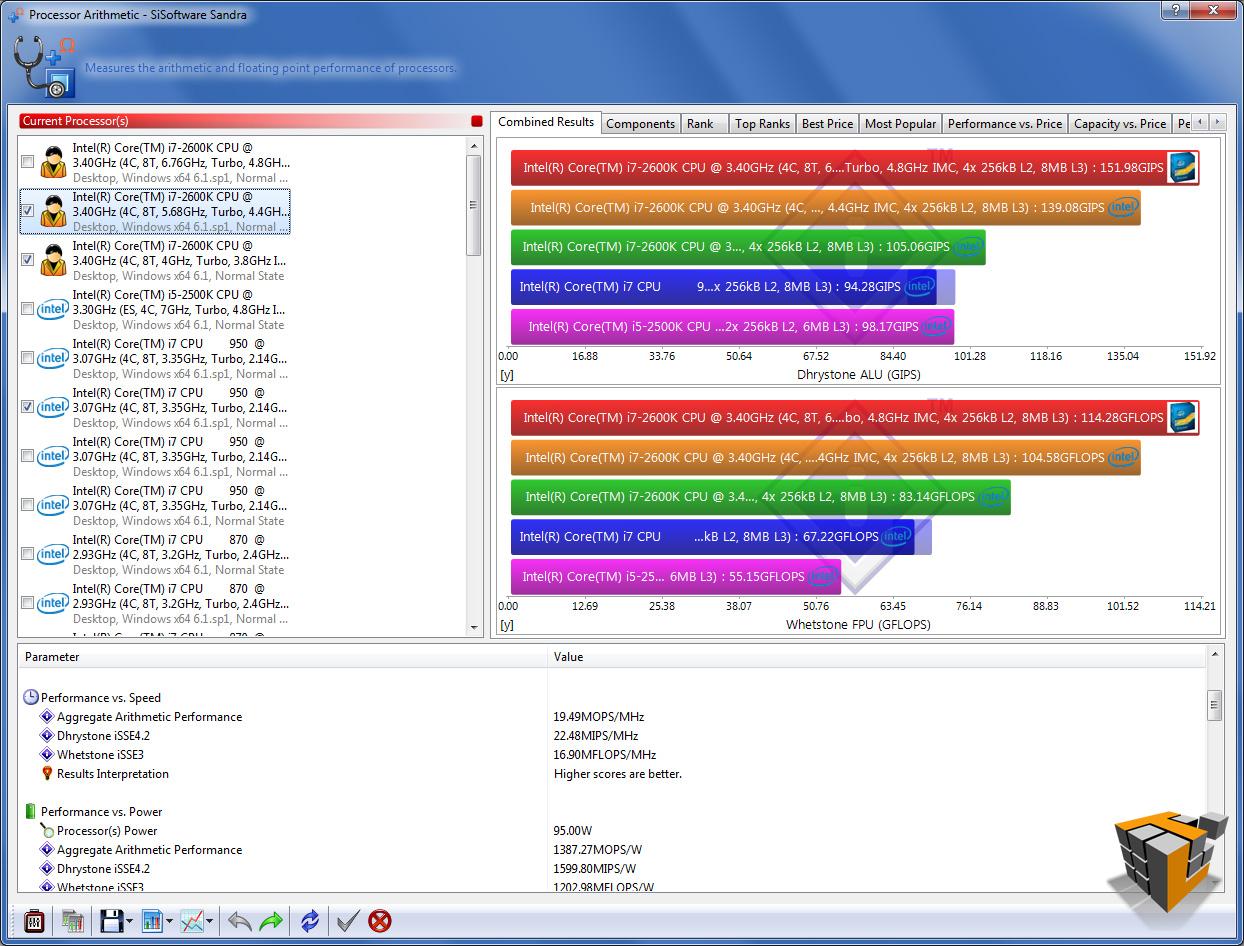Open the options sliders tool in bottom toolbar

pos(34,921)
